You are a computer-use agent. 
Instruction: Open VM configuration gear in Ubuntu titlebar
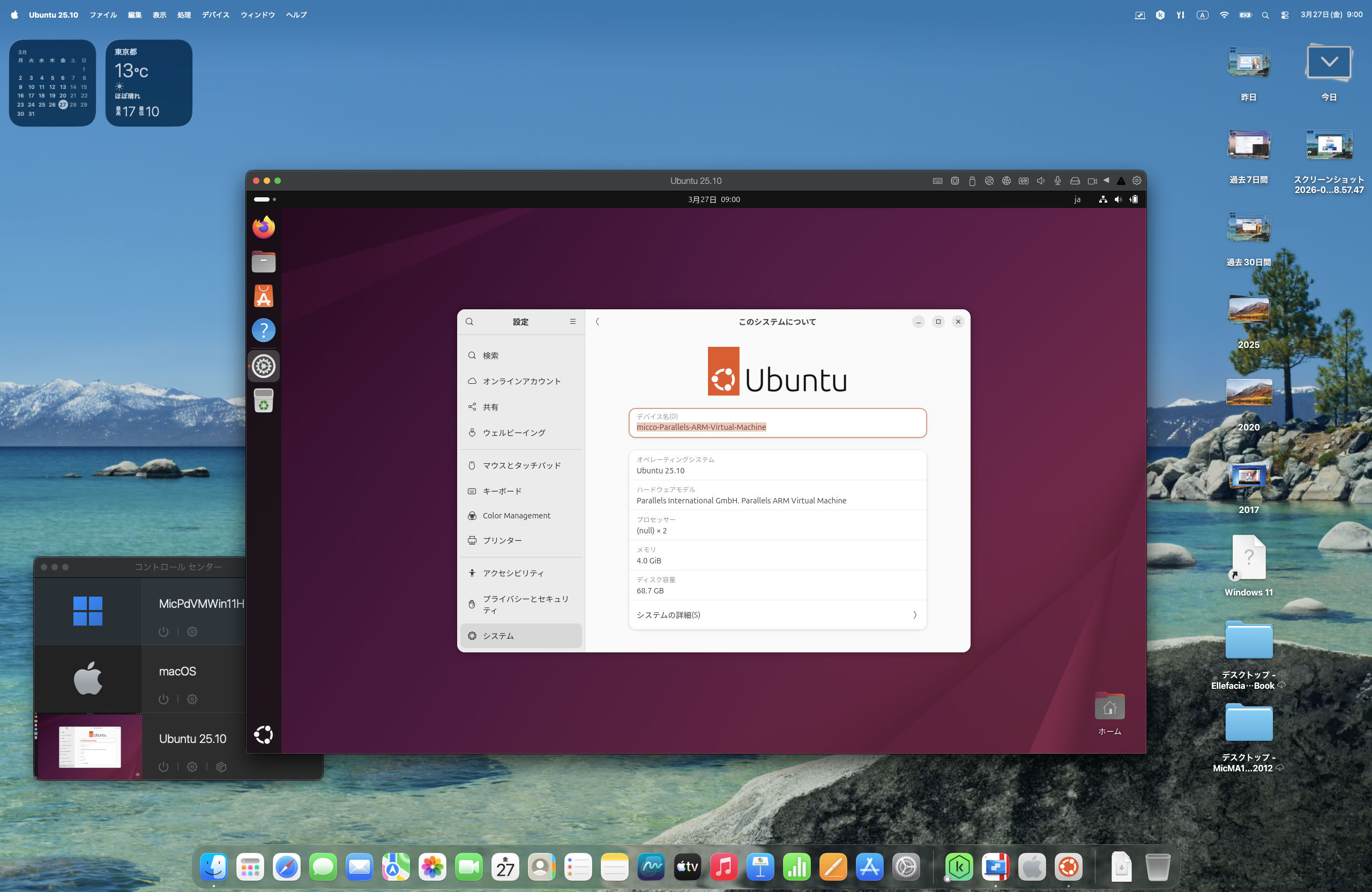[1137, 181]
